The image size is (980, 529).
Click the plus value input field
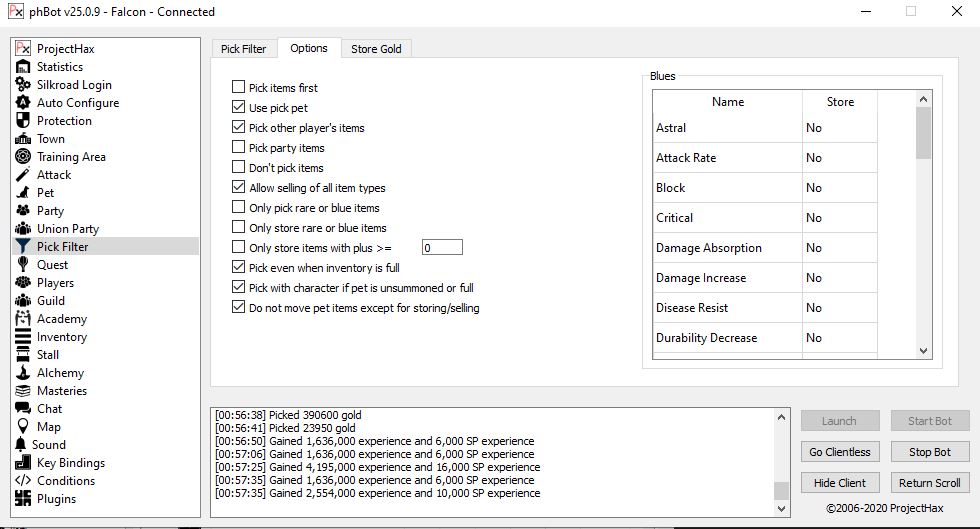pos(442,248)
